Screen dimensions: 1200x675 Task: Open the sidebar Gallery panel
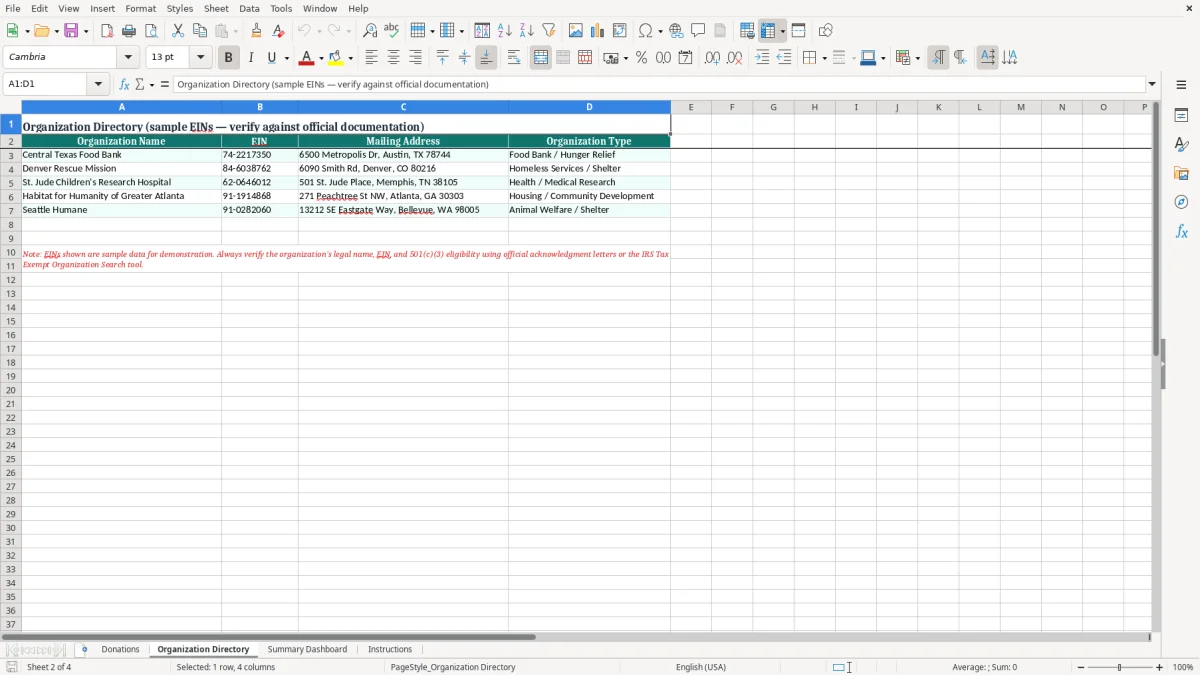[x=1181, y=173]
